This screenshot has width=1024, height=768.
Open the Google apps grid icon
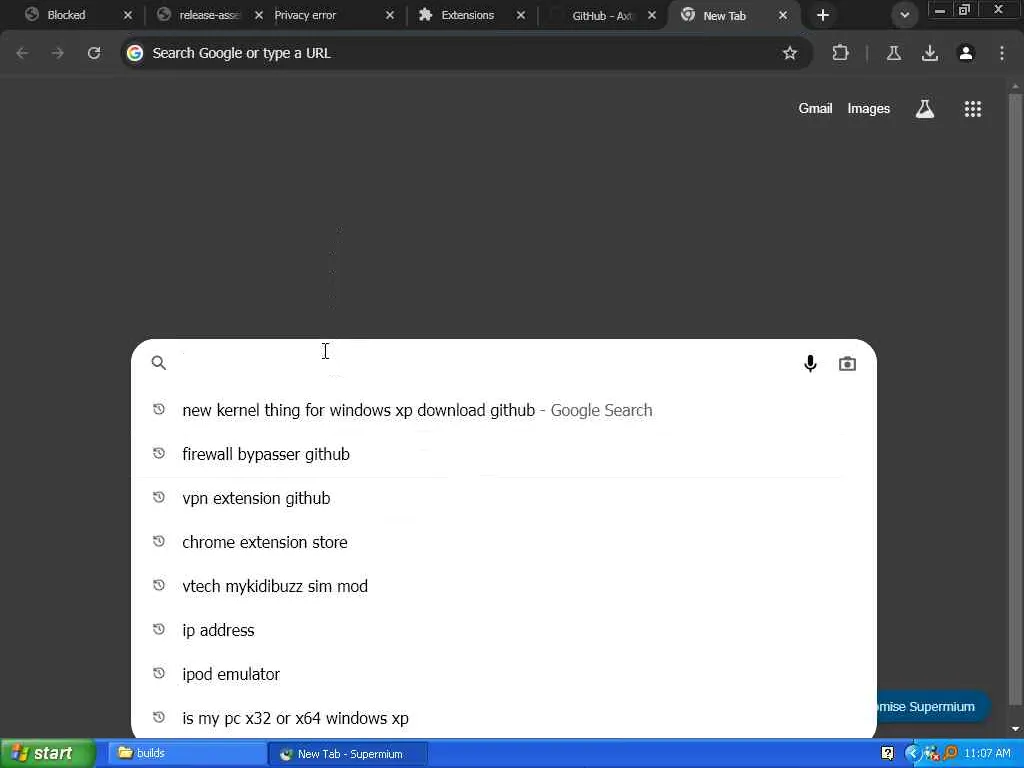tap(973, 109)
